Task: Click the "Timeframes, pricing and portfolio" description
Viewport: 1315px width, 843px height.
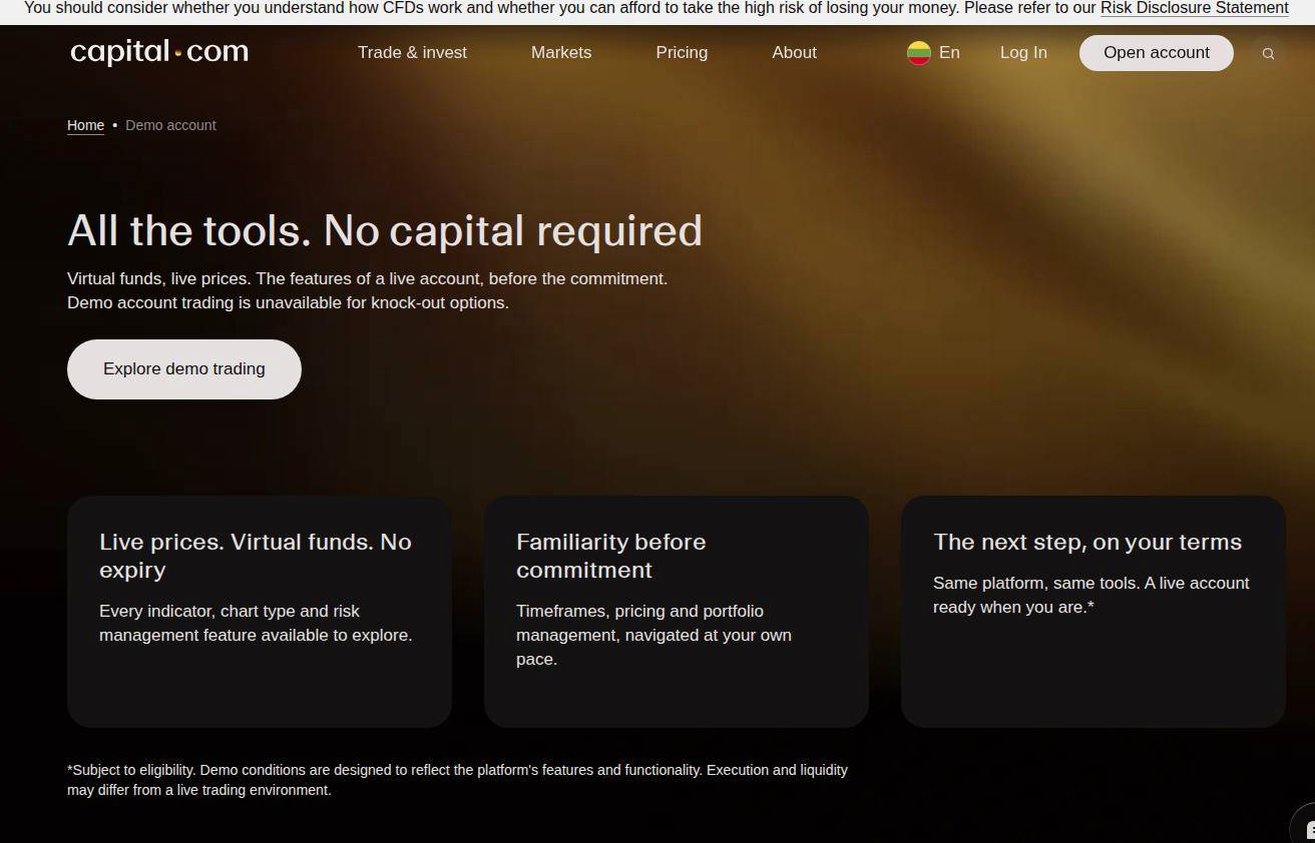Action: pos(654,635)
